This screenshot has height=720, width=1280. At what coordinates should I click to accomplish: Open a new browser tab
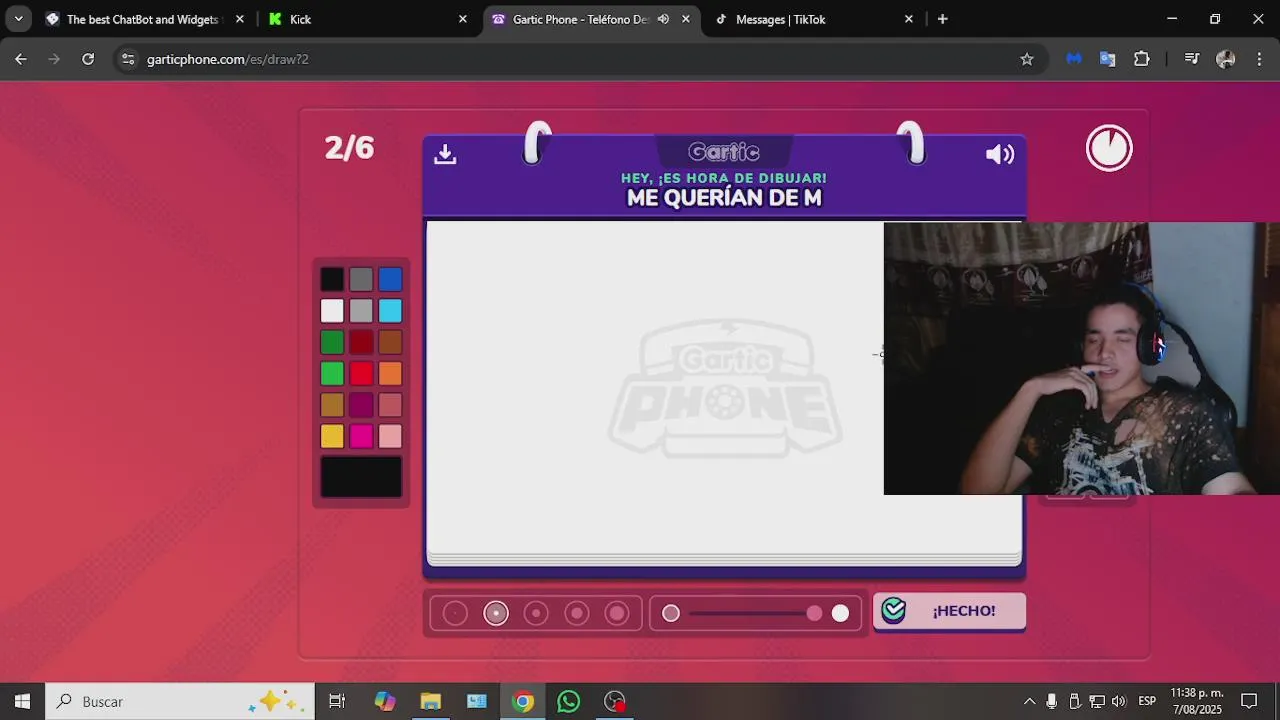point(942,19)
